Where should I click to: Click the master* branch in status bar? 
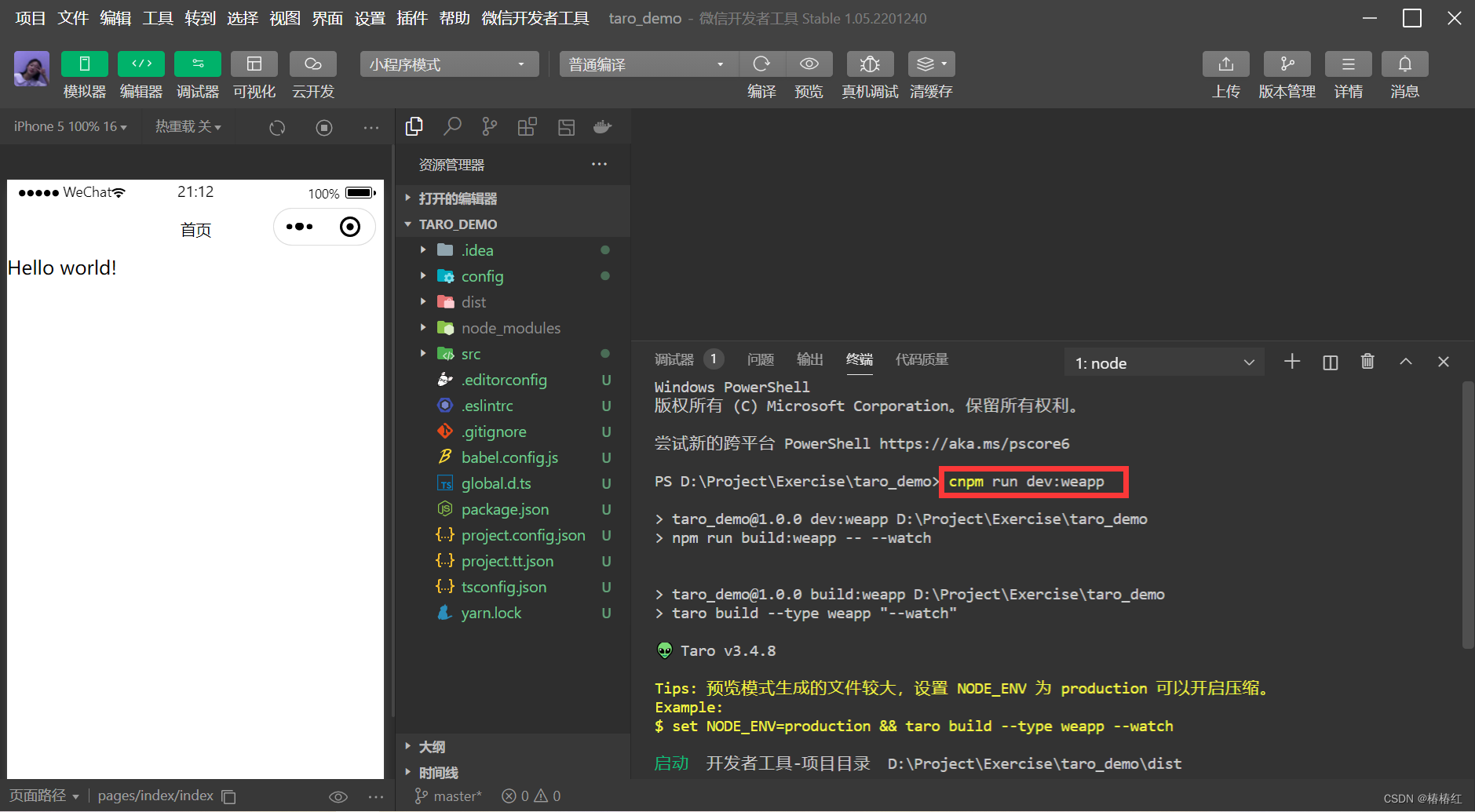[455, 796]
